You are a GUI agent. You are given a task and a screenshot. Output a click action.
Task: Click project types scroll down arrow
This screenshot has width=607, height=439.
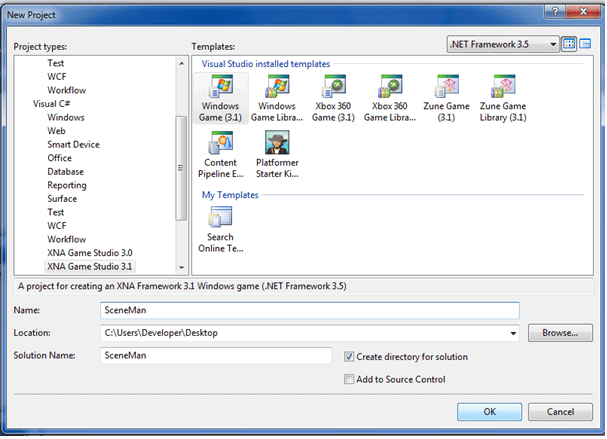181,268
